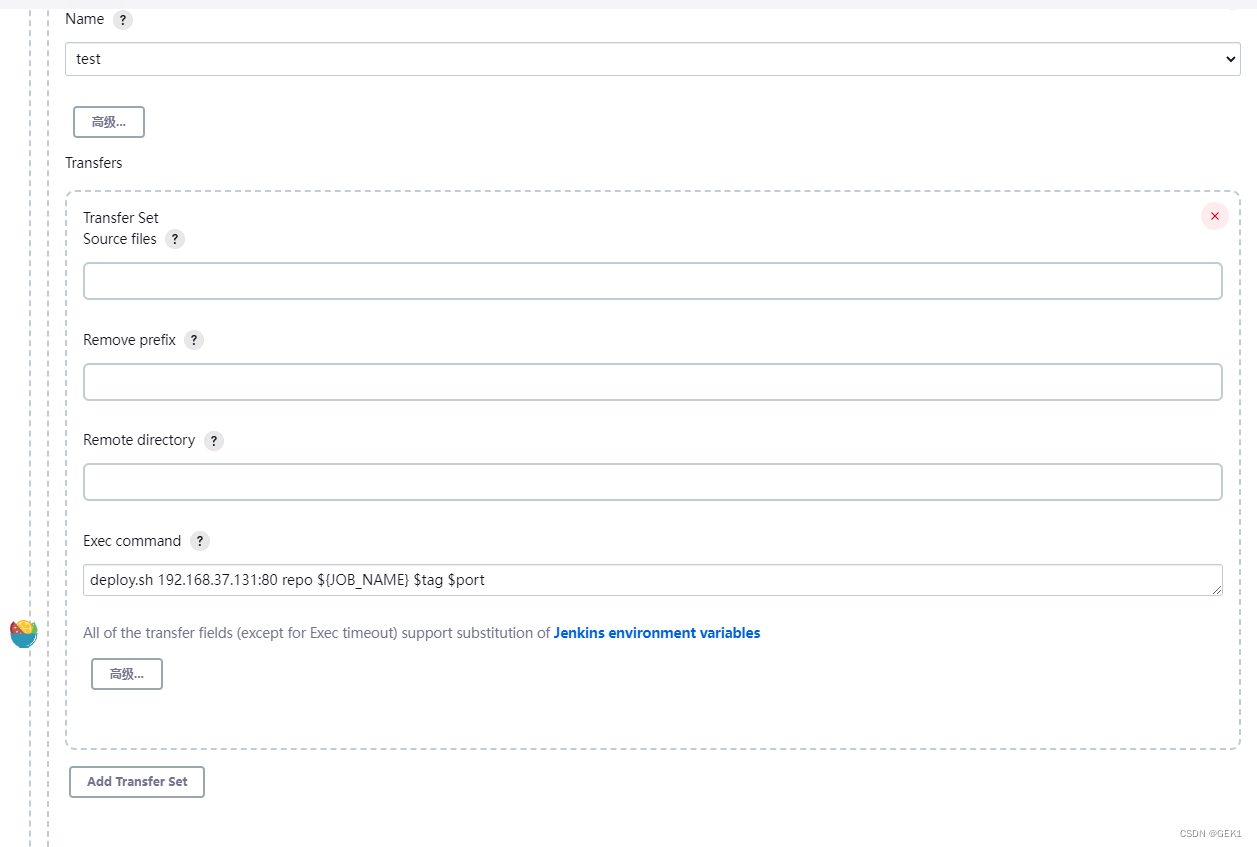Open help for Remote directory
Screen dimensions: 1257x847
214,441
